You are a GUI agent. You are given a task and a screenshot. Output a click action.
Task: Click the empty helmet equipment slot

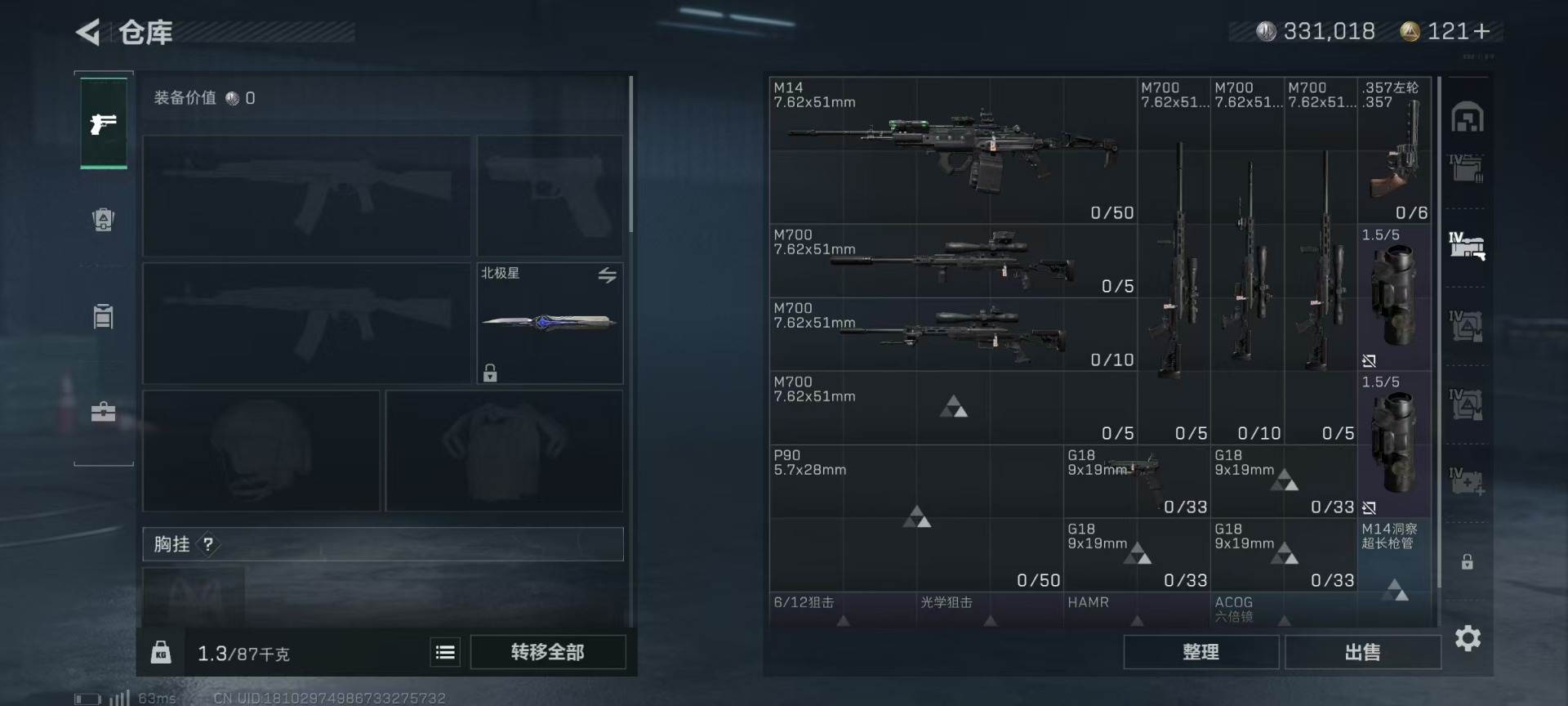click(x=261, y=451)
